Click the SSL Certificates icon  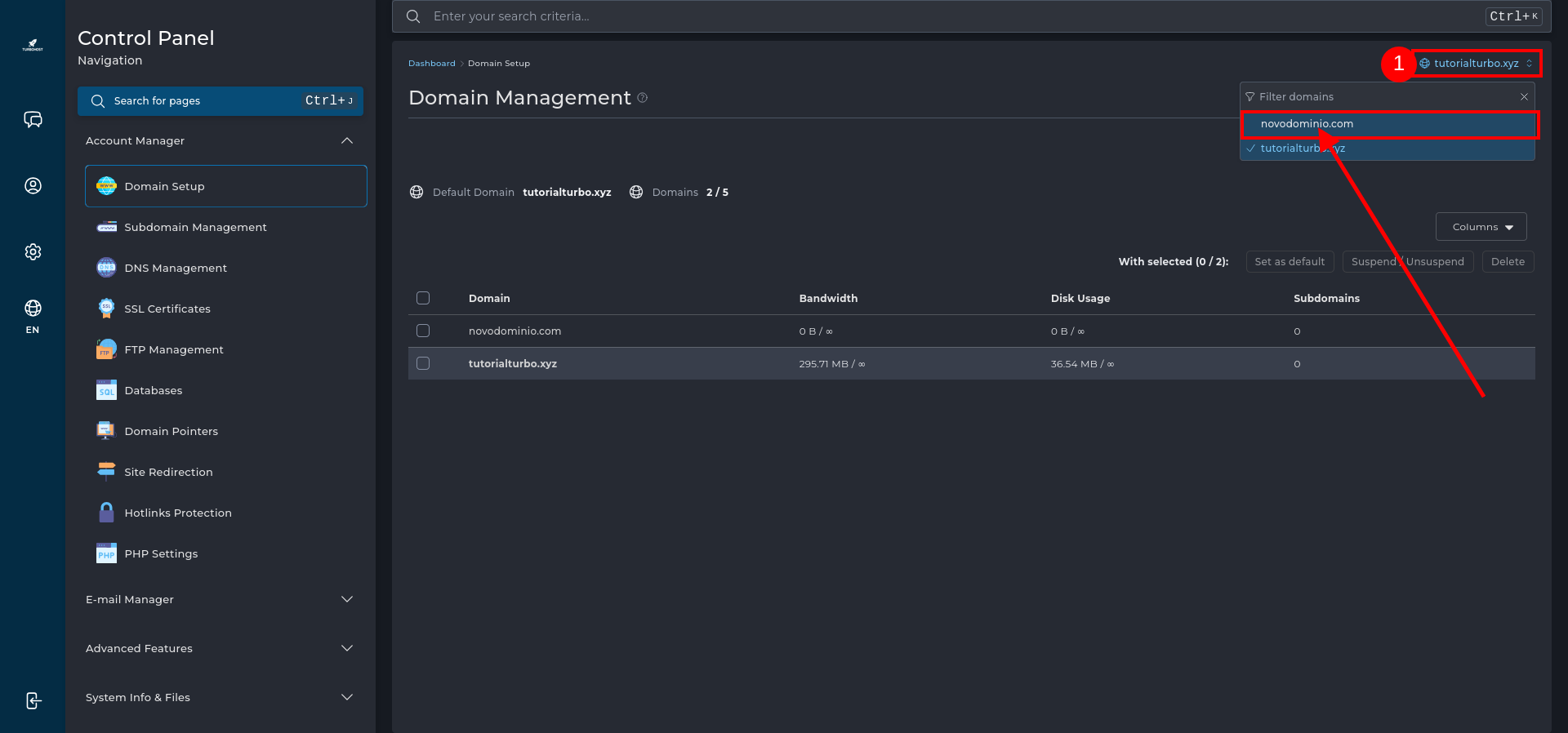[106, 309]
